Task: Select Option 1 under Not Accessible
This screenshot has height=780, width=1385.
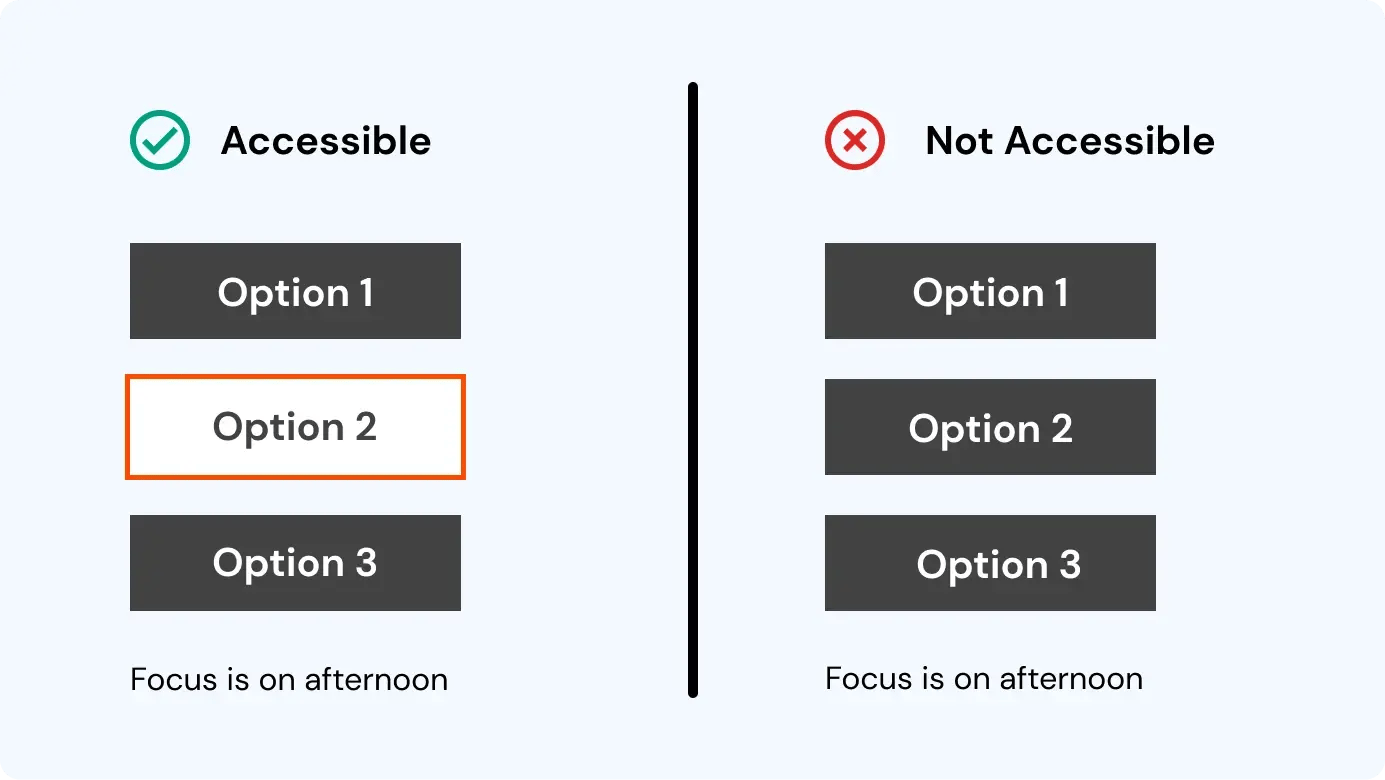Action: tap(990, 291)
